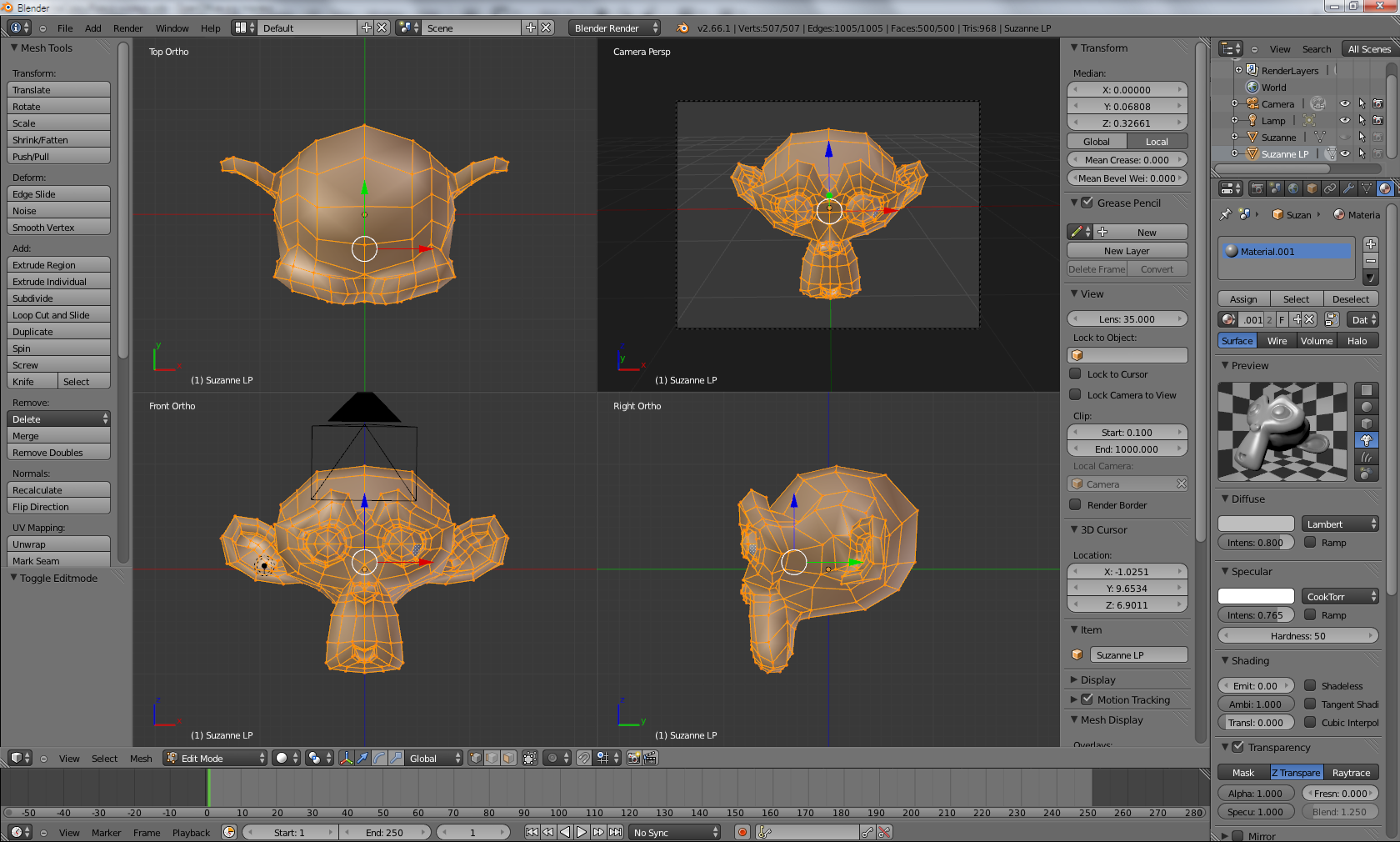Open Modifiers properties tab wrench icon
Screen dimensions: 1400x842
pos(1348,188)
